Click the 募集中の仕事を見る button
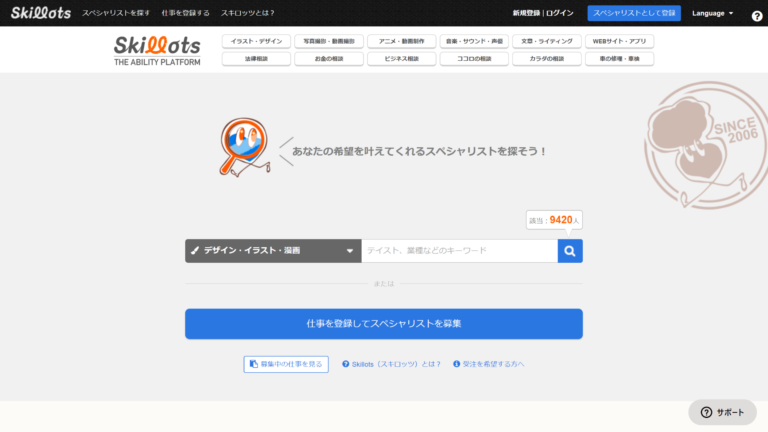Screen dimensions: 768x432 [286, 364]
